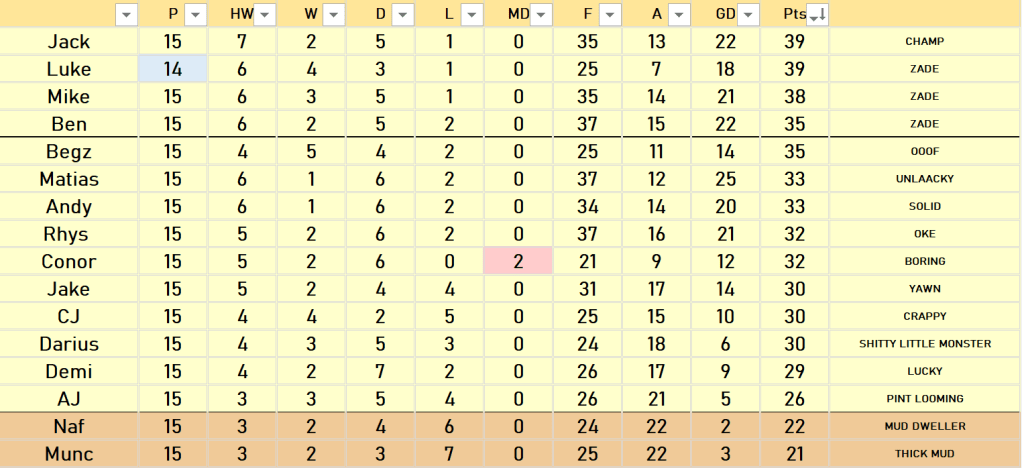Expand the HW column filter arrow
The width and height of the screenshot is (1022, 468).
264,15
